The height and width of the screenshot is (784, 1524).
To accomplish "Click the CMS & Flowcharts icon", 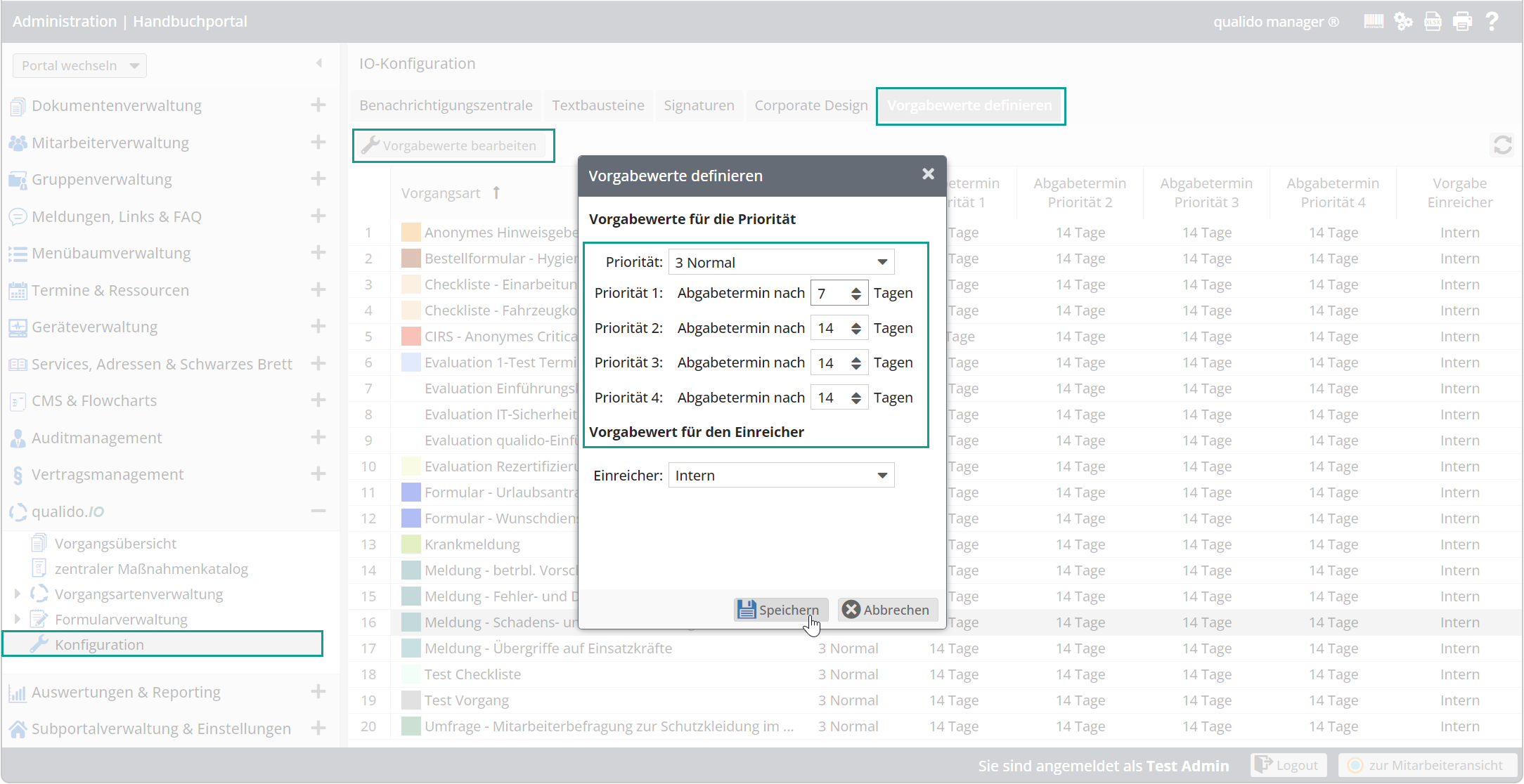I will [x=18, y=401].
